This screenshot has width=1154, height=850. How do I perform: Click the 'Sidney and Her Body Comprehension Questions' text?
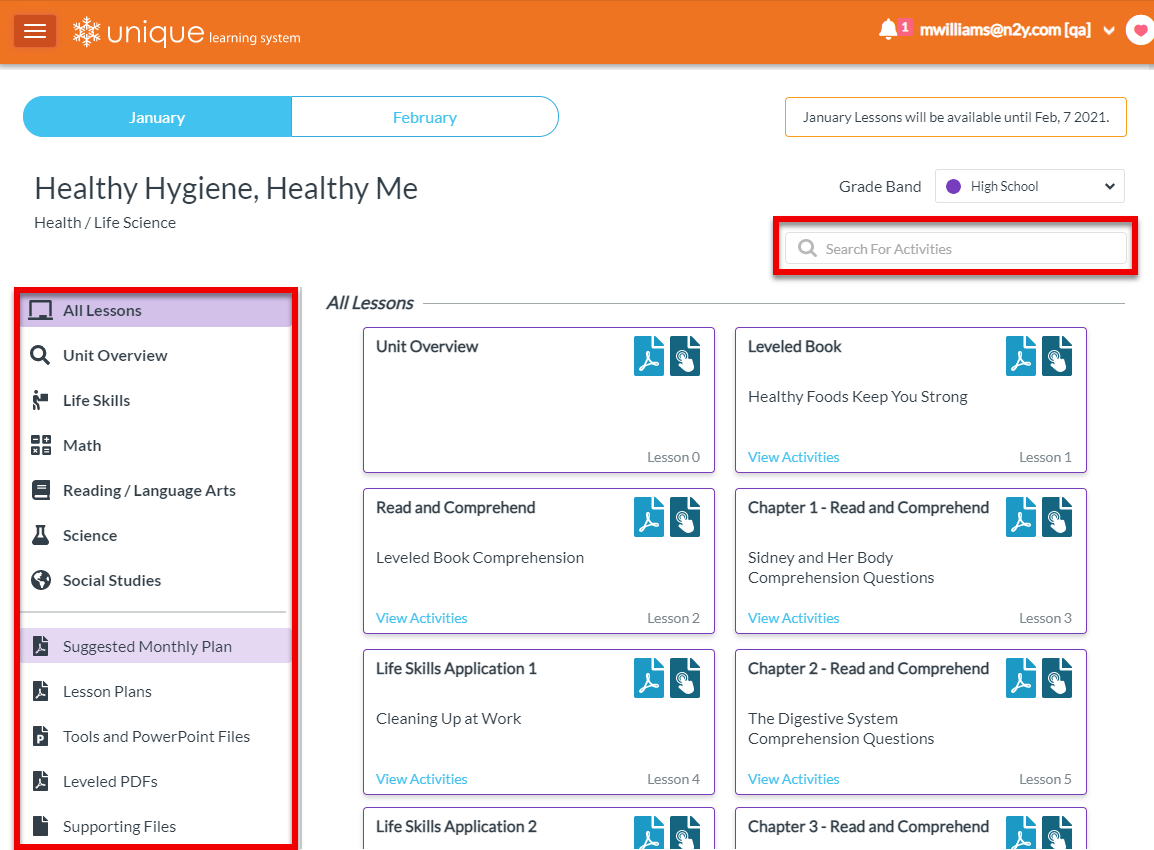(x=841, y=567)
